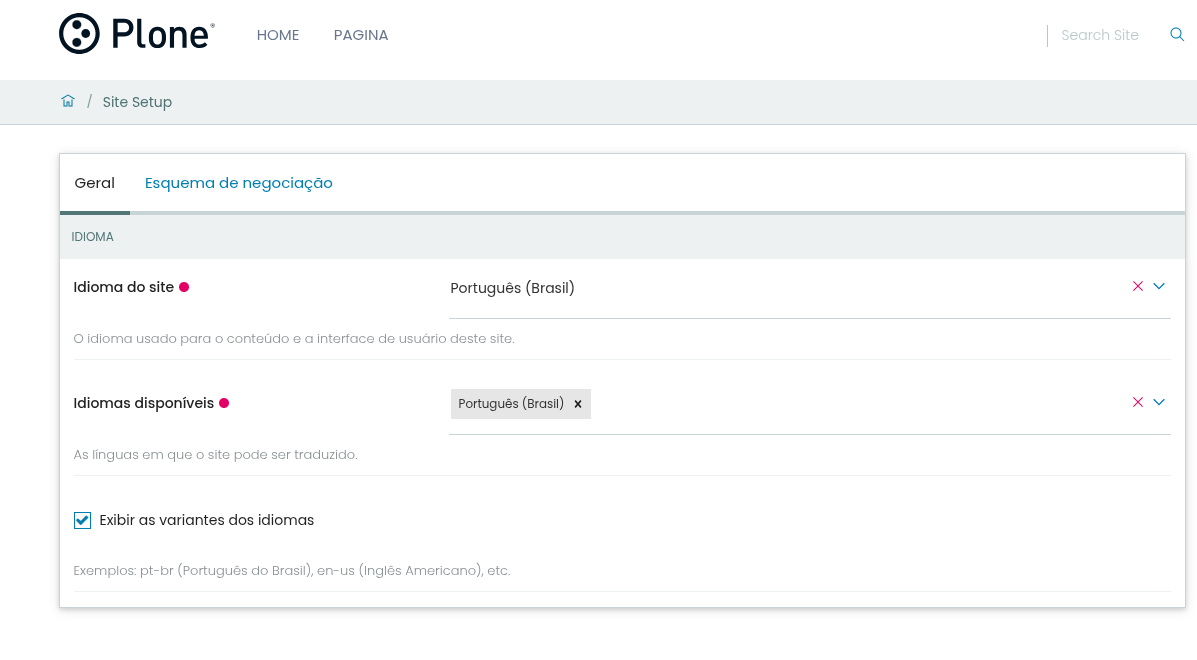The width and height of the screenshot is (1197, 660).
Task: Focus the Search Site input field
Action: tap(1100, 35)
